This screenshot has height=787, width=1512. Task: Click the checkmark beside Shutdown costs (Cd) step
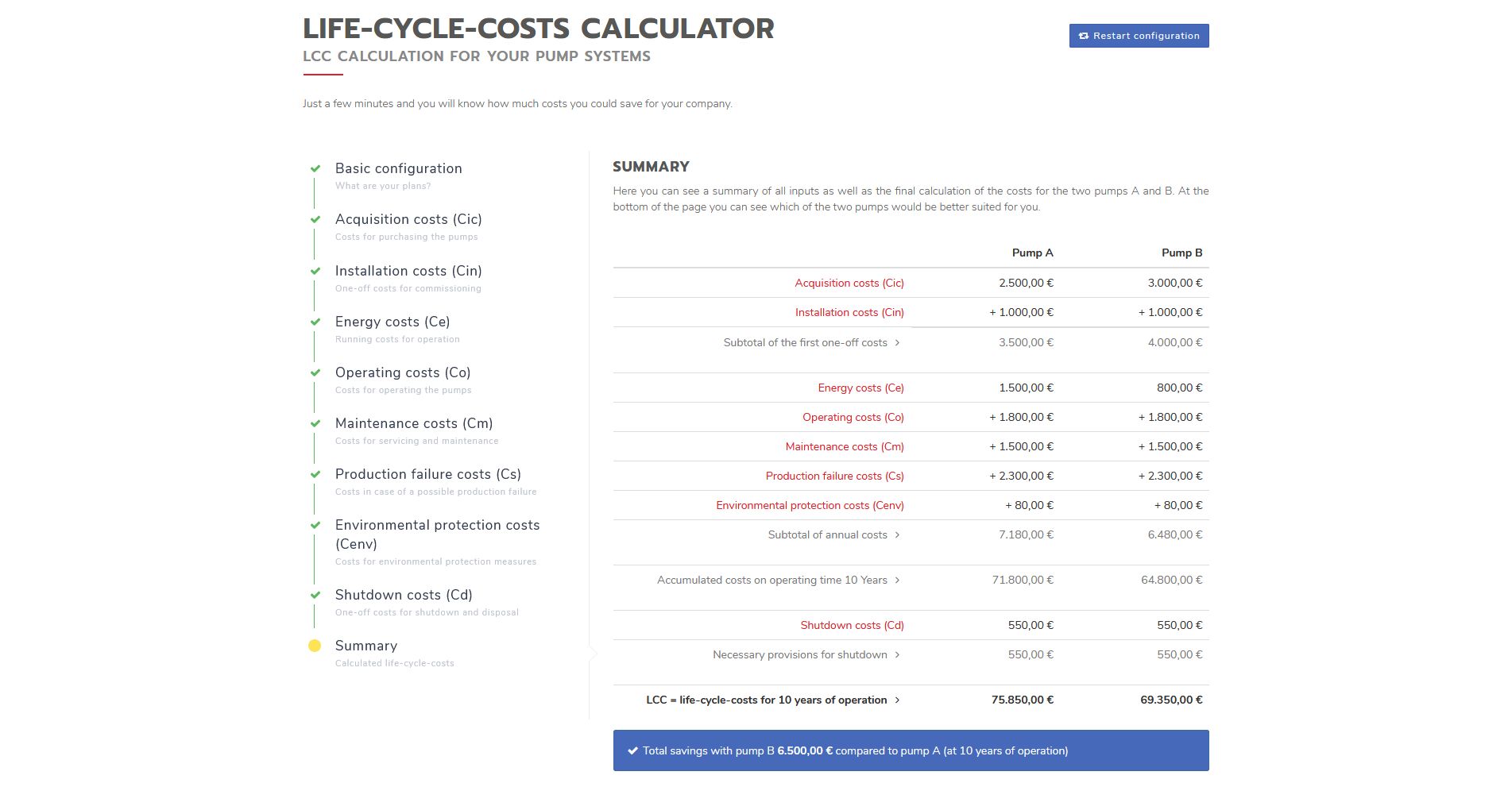pos(315,595)
